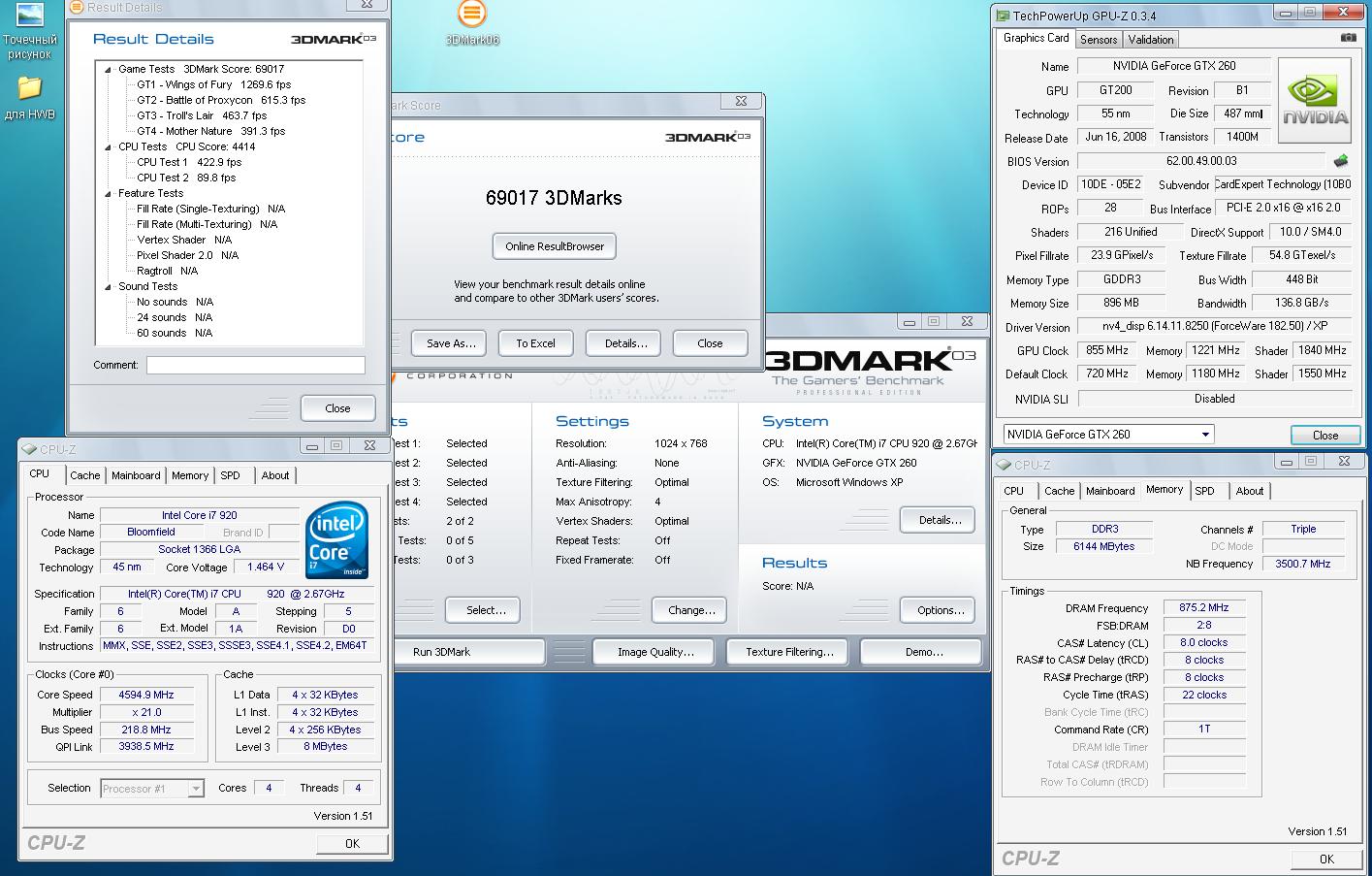1372x876 pixels.
Task: Open Cache tab in right CPU-Z window
Action: pos(1059,491)
